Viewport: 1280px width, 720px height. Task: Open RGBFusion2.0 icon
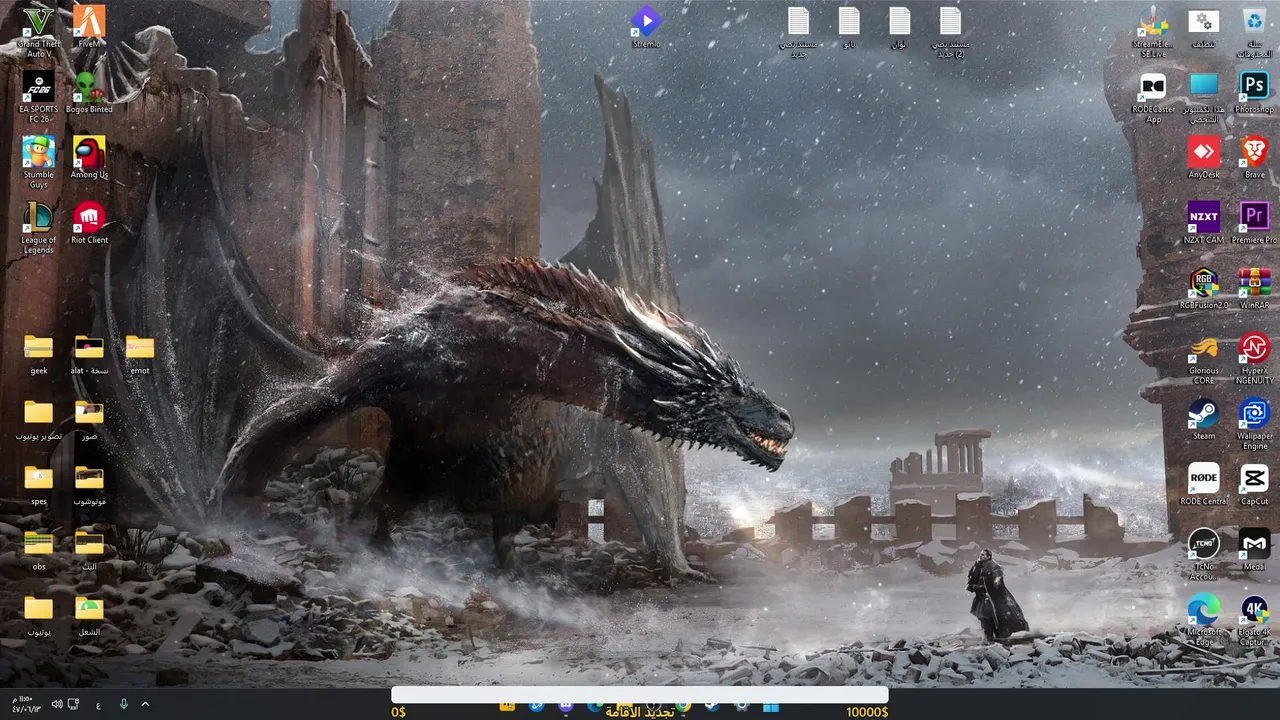click(1204, 288)
